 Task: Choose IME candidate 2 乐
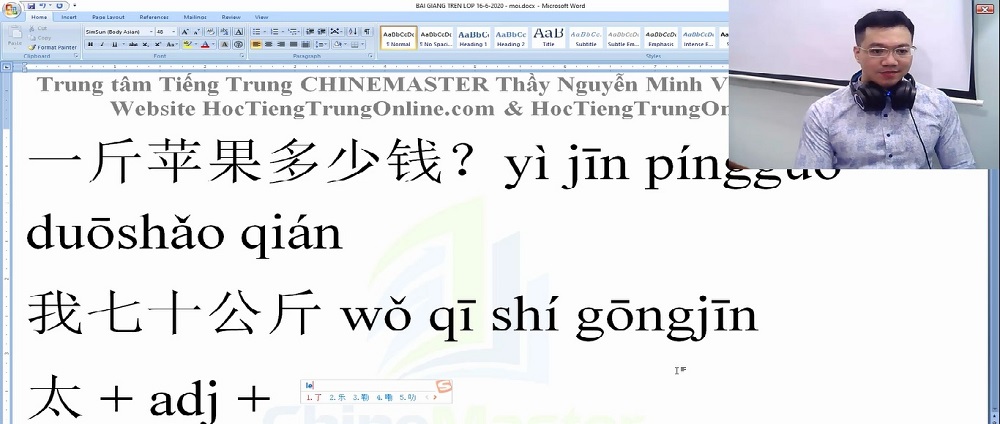[337, 397]
